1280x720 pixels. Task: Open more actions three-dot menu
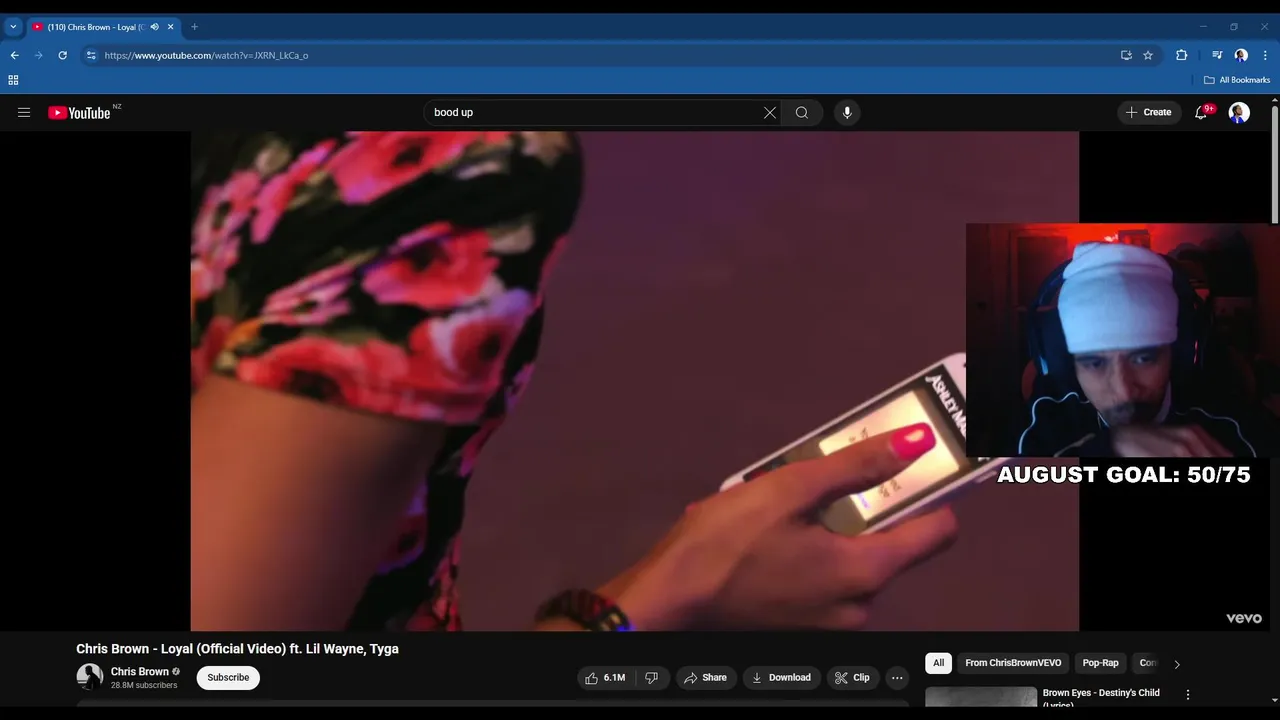pyautogui.click(x=897, y=678)
